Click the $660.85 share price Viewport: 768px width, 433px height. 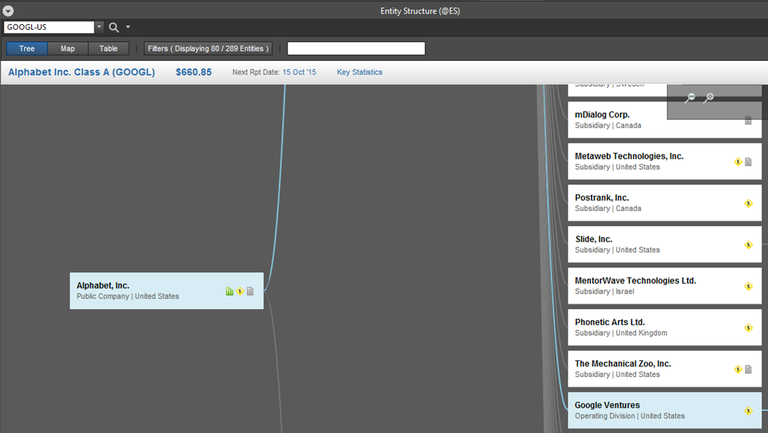coord(194,72)
